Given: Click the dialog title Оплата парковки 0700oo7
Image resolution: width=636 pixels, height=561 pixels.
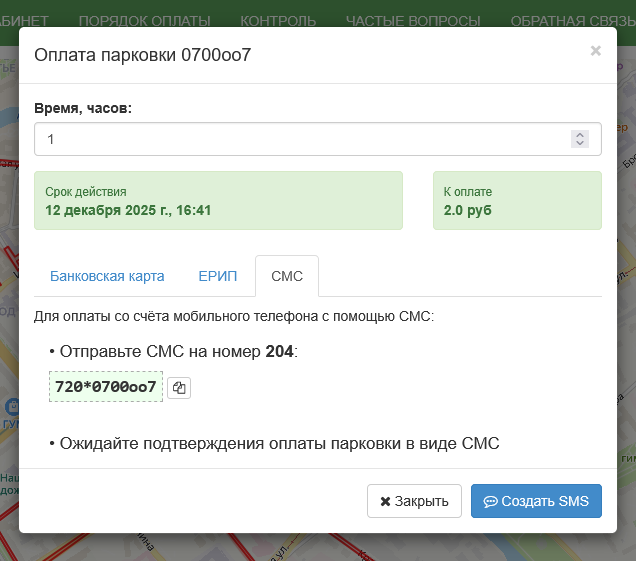Looking at the screenshot, I should coord(143,55).
